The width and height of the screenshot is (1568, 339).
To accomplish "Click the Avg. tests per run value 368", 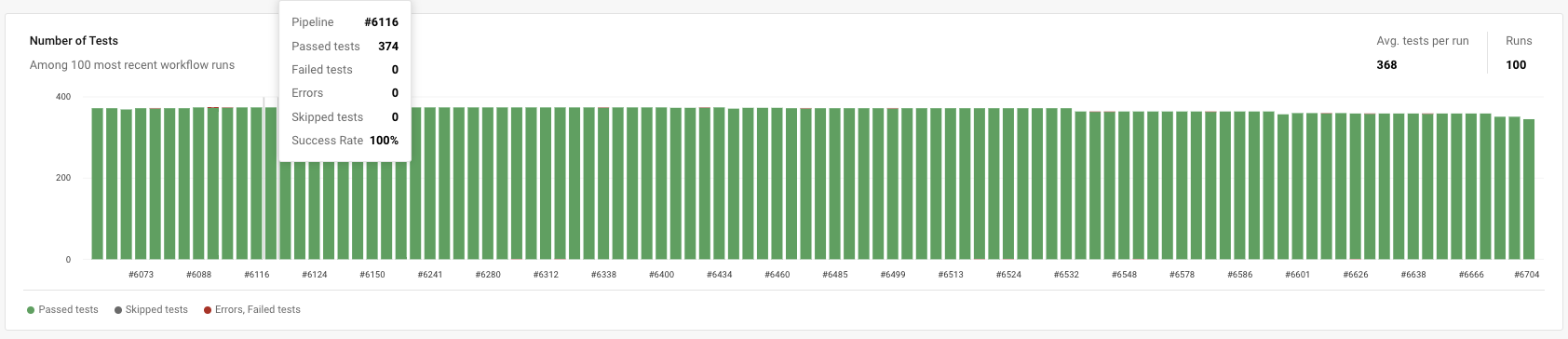I will pos(1386,65).
